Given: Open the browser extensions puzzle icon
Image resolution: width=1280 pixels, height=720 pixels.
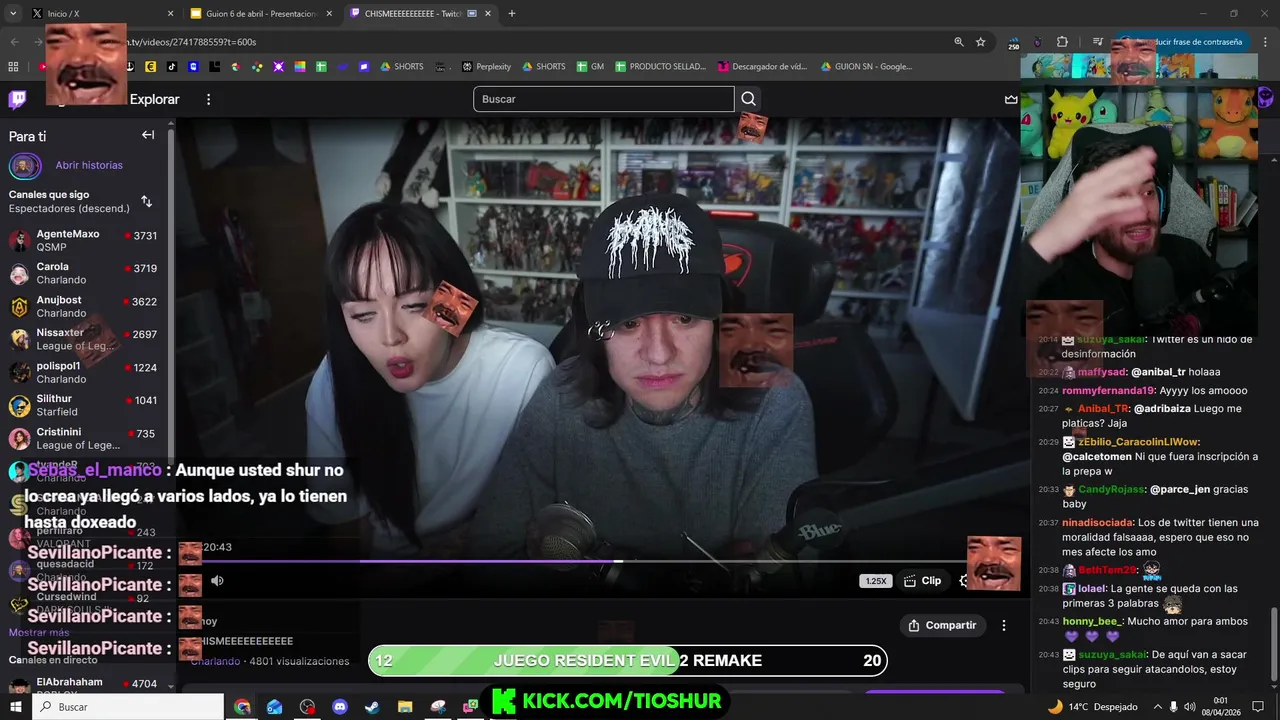Looking at the screenshot, I should tap(1062, 42).
